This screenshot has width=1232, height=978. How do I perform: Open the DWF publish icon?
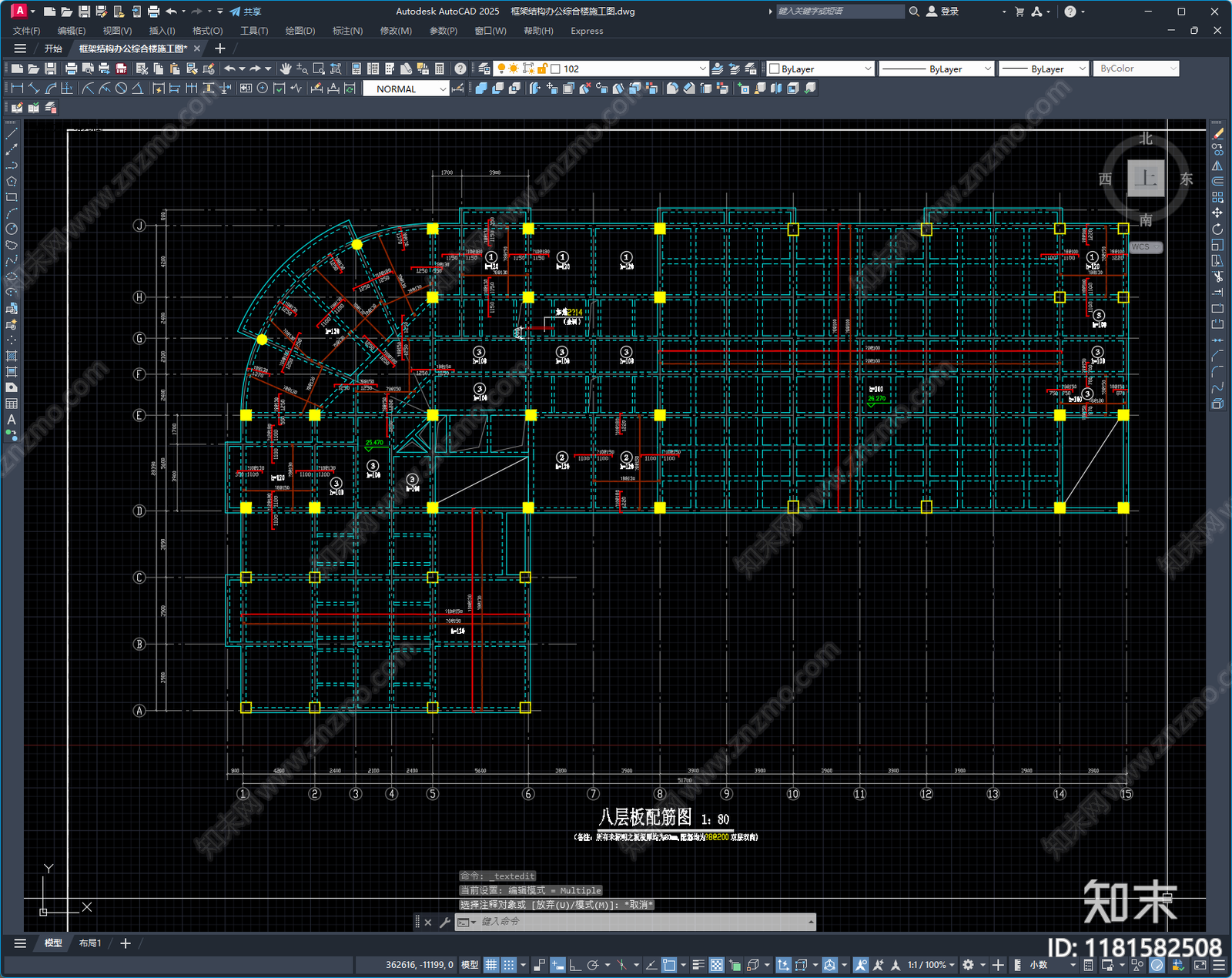pos(121,69)
